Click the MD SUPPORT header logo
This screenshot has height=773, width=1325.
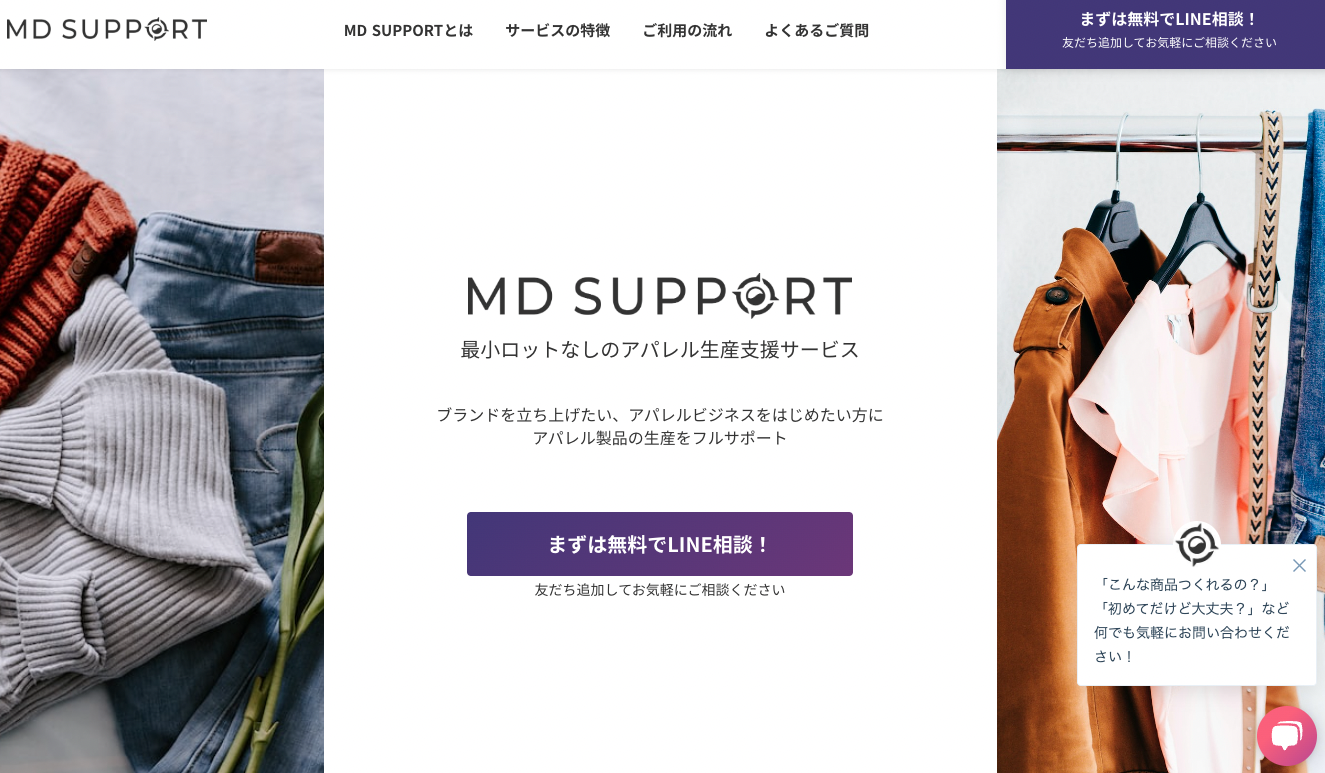[x=106, y=29]
